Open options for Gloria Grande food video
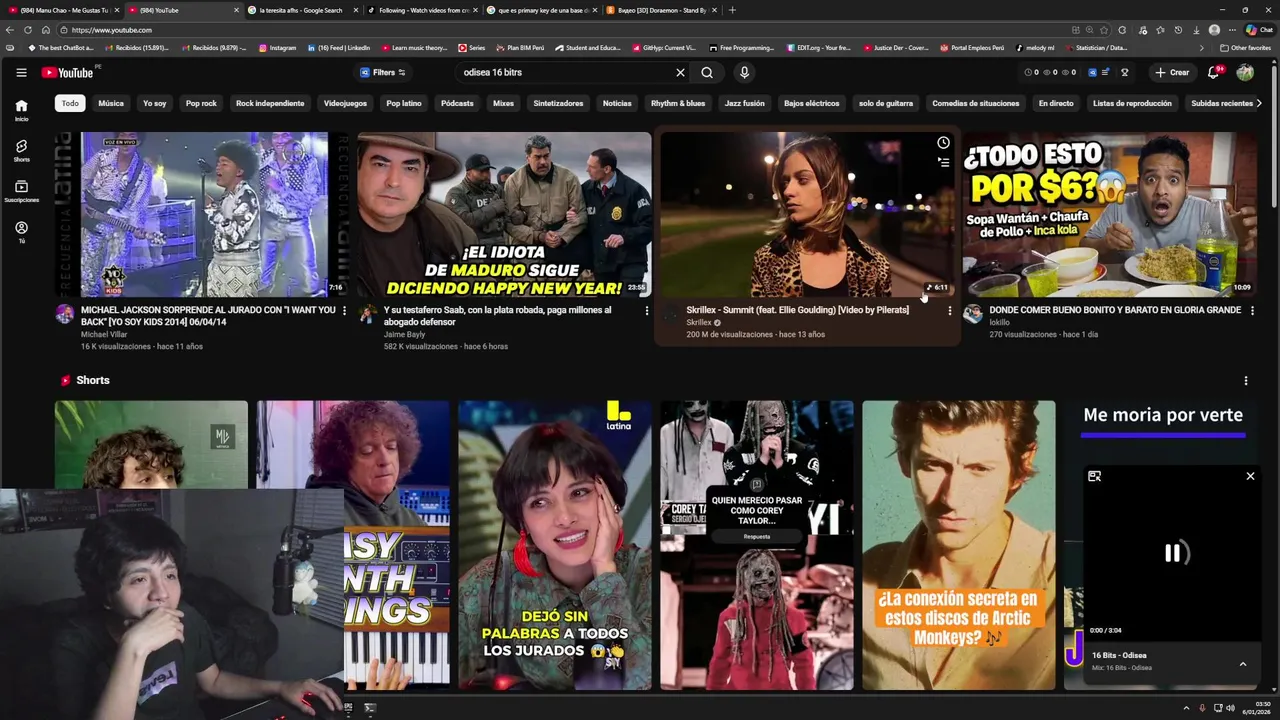1280x720 pixels. (x=1252, y=311)
